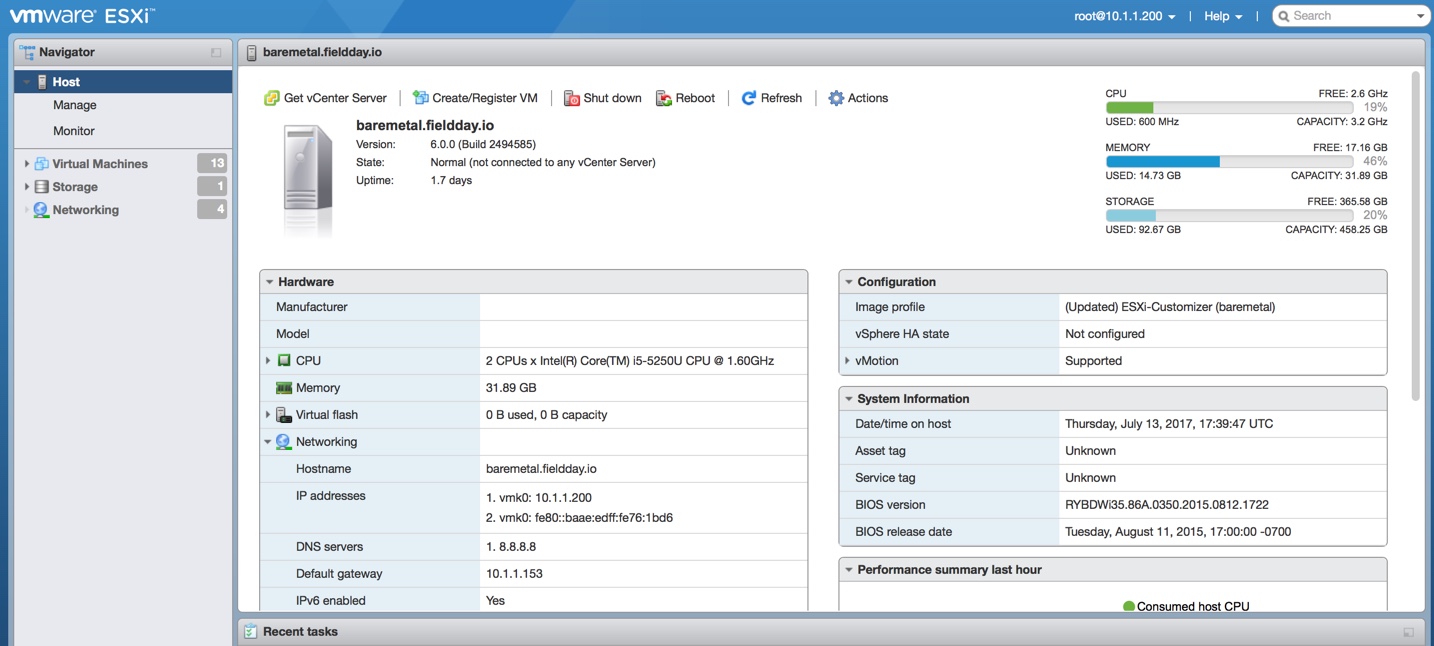Expand the Virtual flash row
Viewport: 1434px width, 646px height.
click(268, 415)
